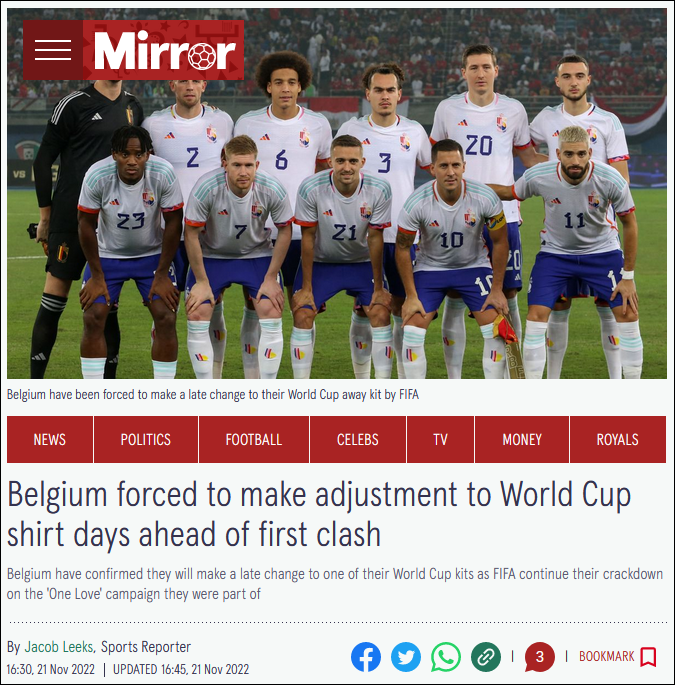Switch to the TV section
The image size is (675, 685).
(440, 439)
